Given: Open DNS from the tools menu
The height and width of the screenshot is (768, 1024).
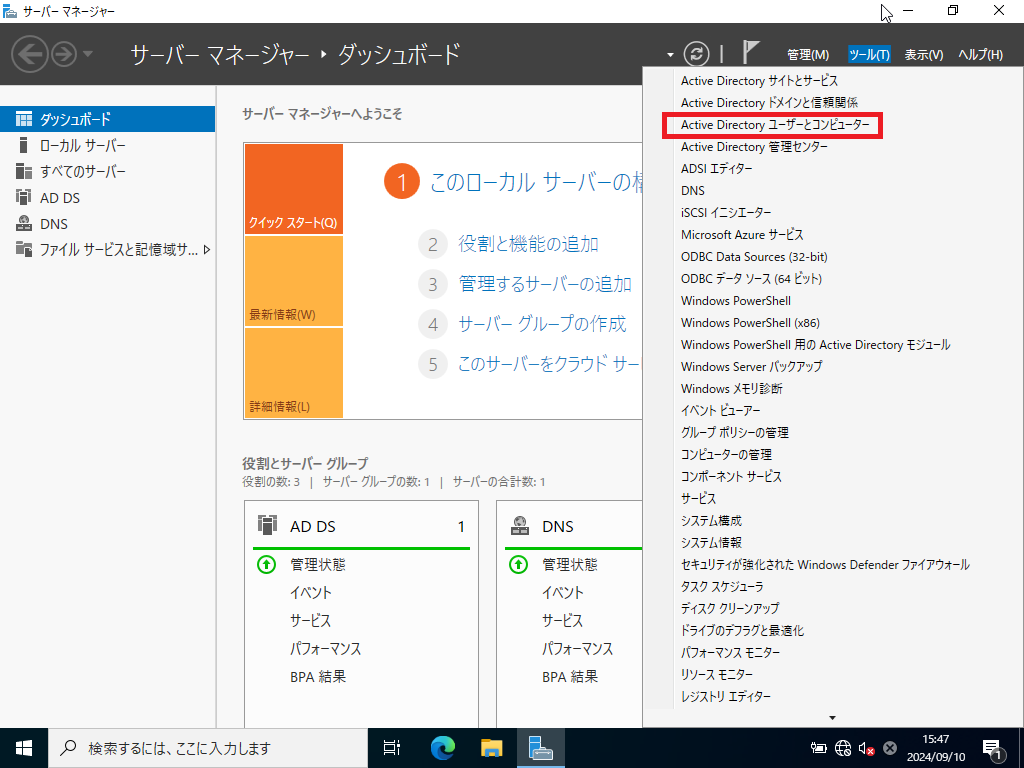Looking at the screenshot, I should (693, 191).
